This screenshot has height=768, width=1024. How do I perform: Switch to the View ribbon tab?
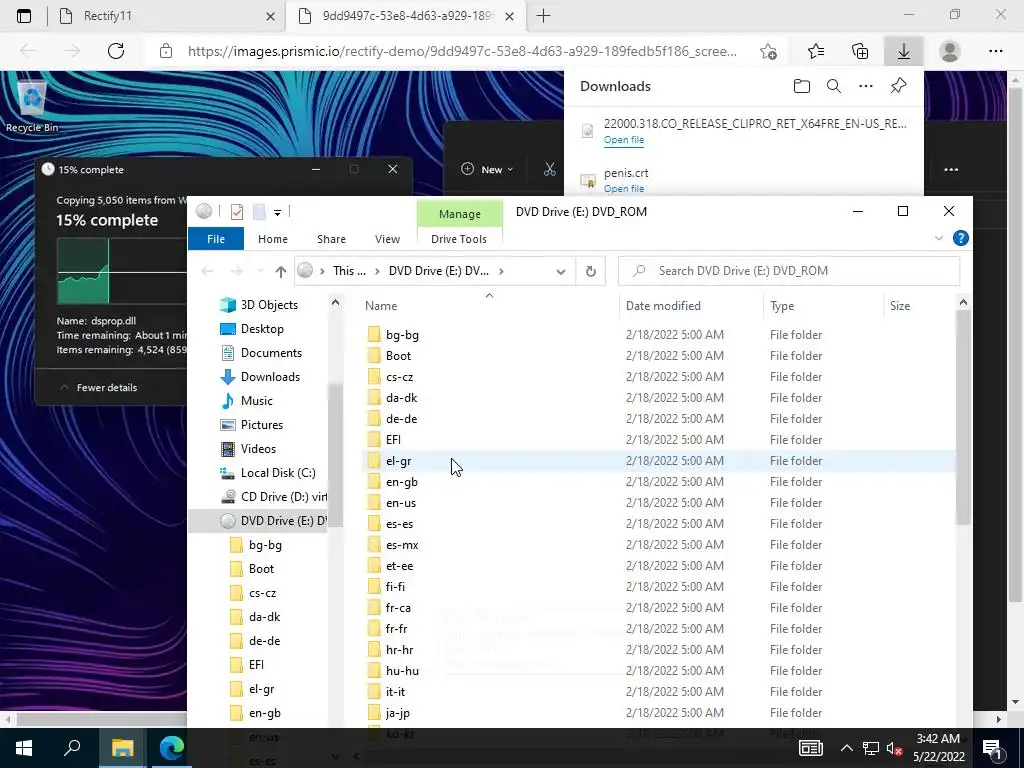tap(387, 239)
